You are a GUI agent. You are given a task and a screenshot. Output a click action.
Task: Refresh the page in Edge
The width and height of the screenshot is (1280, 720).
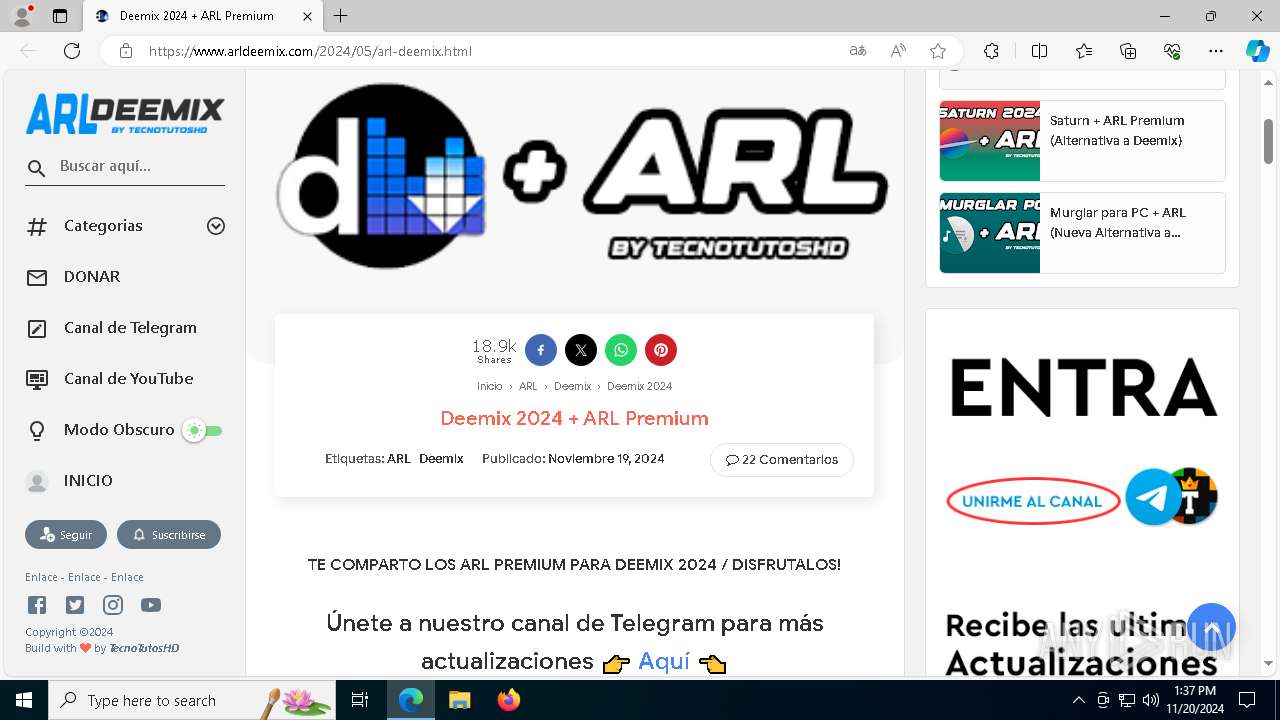pyautogui.click(x=72, y=51)
